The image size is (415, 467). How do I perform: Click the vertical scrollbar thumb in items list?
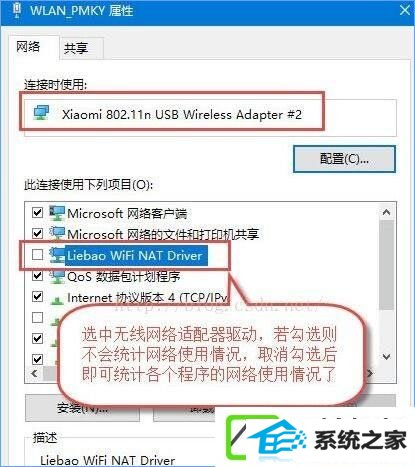coord(387,265)
